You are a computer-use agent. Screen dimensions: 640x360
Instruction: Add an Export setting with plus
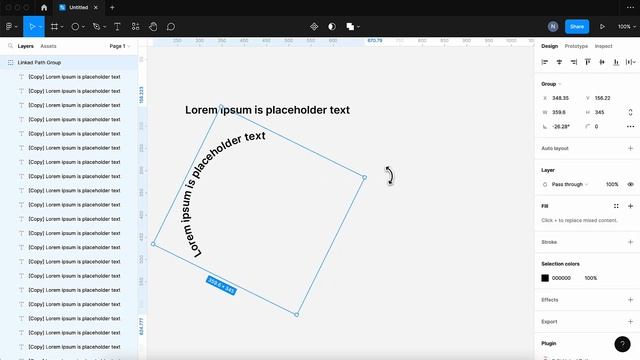(630, 322)
